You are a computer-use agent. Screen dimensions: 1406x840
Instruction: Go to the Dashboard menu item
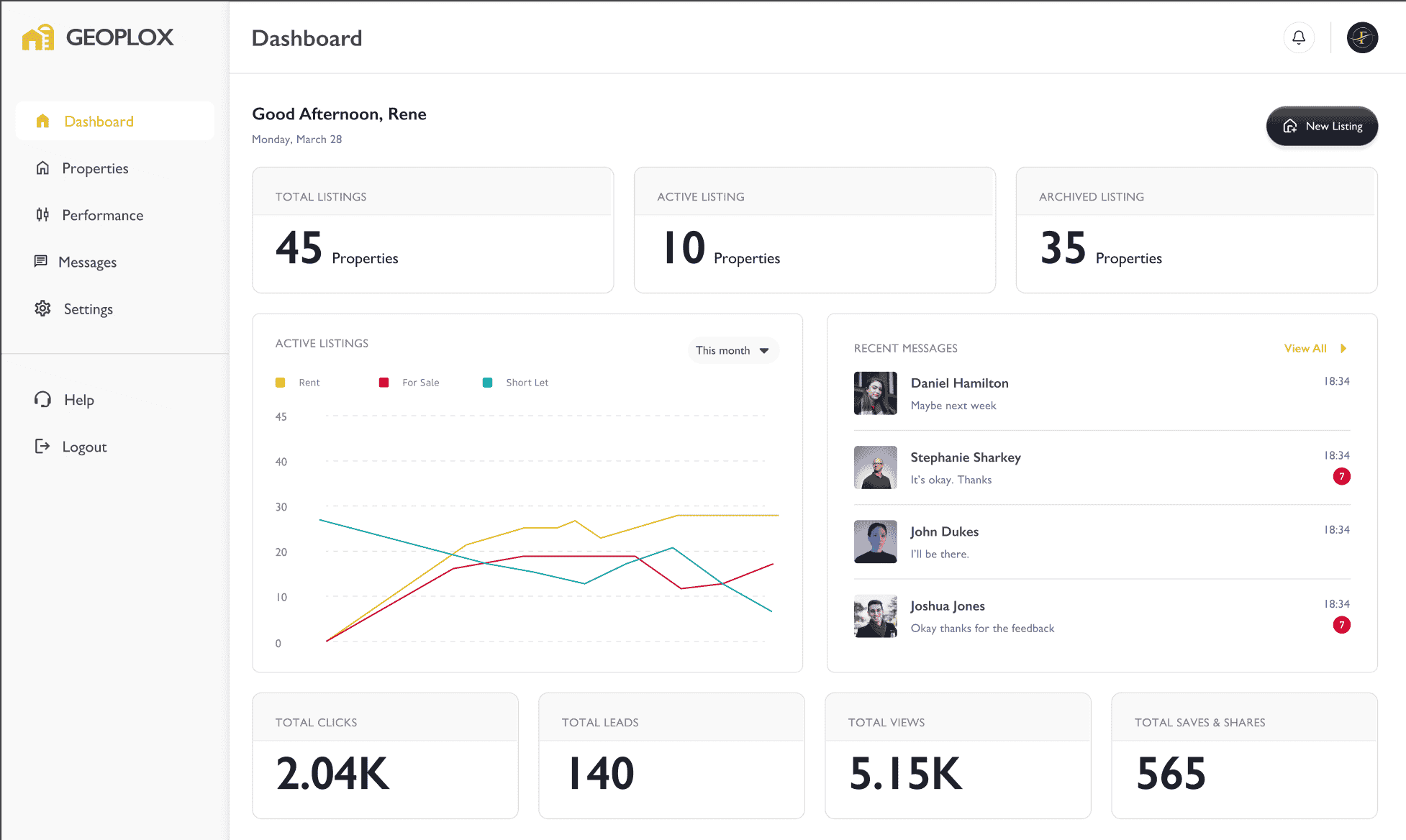(115, 121)
